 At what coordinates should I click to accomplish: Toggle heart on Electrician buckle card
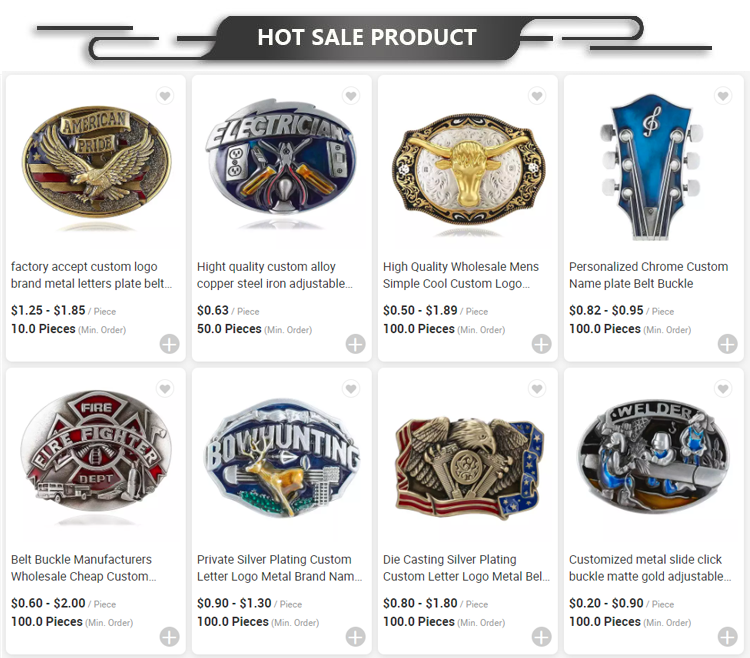tap(351, 96)
